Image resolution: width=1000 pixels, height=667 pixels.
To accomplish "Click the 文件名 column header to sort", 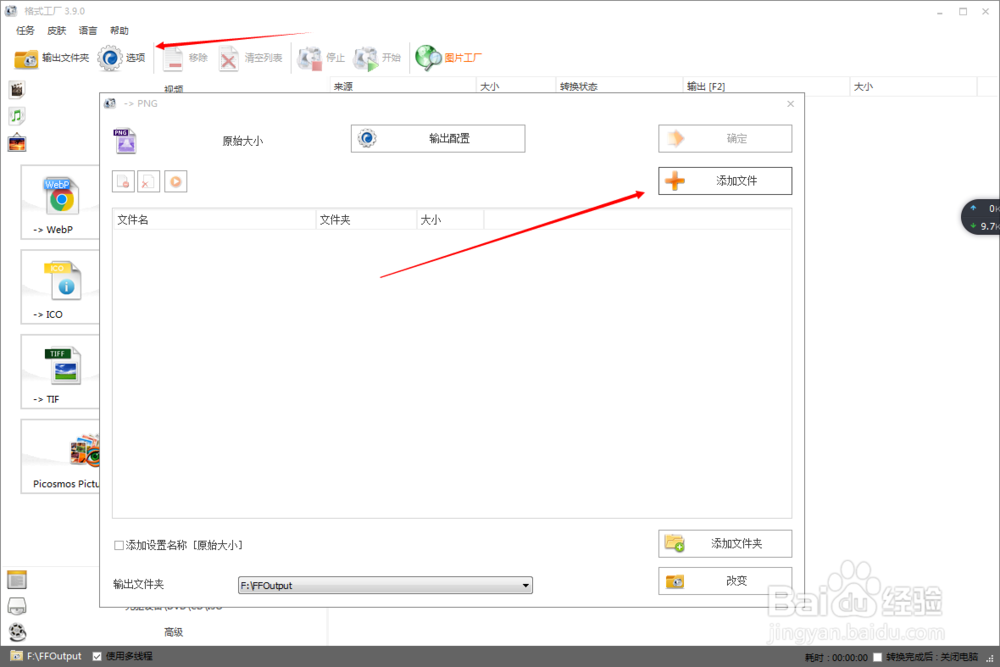I will click(133, 219).
